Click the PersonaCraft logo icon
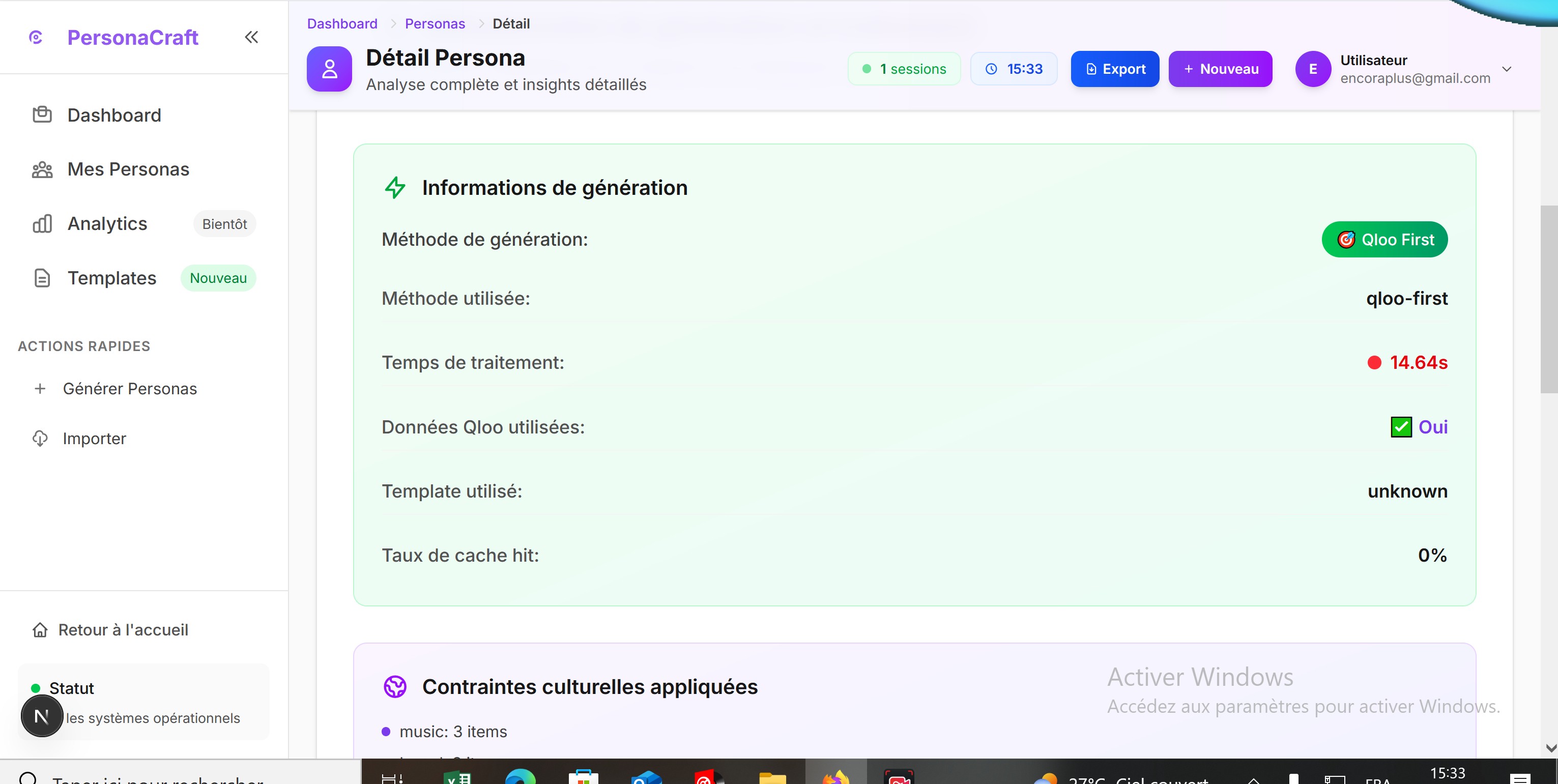The height and width of the screenshot is (784, 1558). pyautogui.click(x=36, y=38)
